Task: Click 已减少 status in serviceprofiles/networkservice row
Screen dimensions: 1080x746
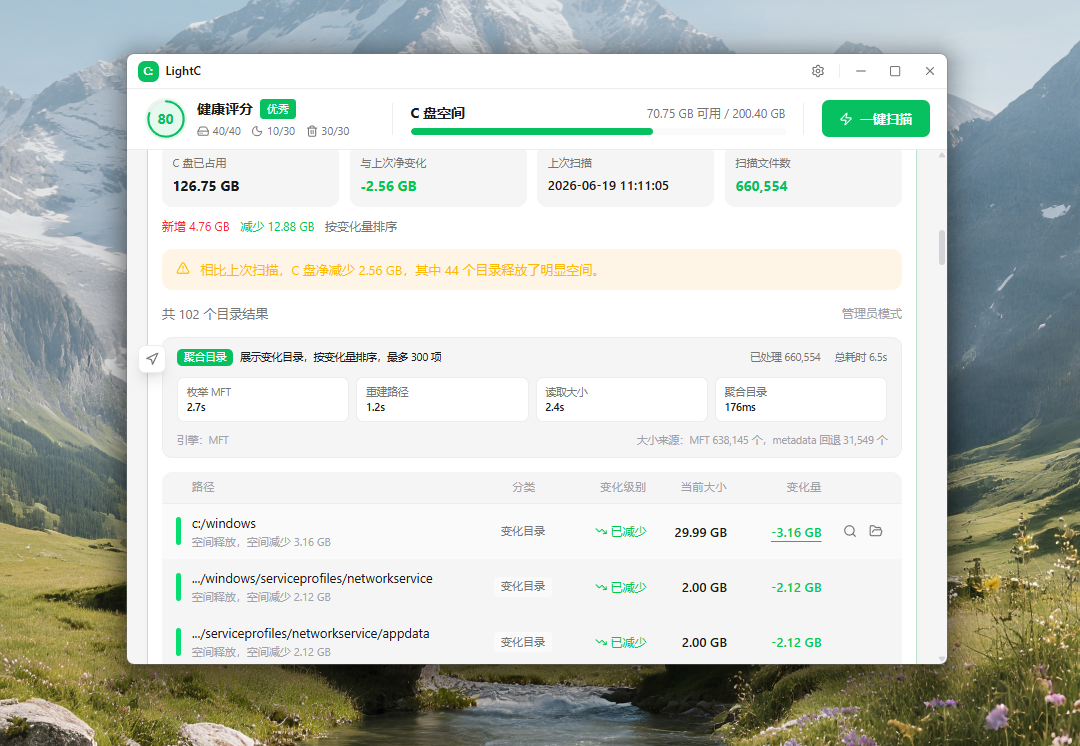Action: tap(621, 587)
